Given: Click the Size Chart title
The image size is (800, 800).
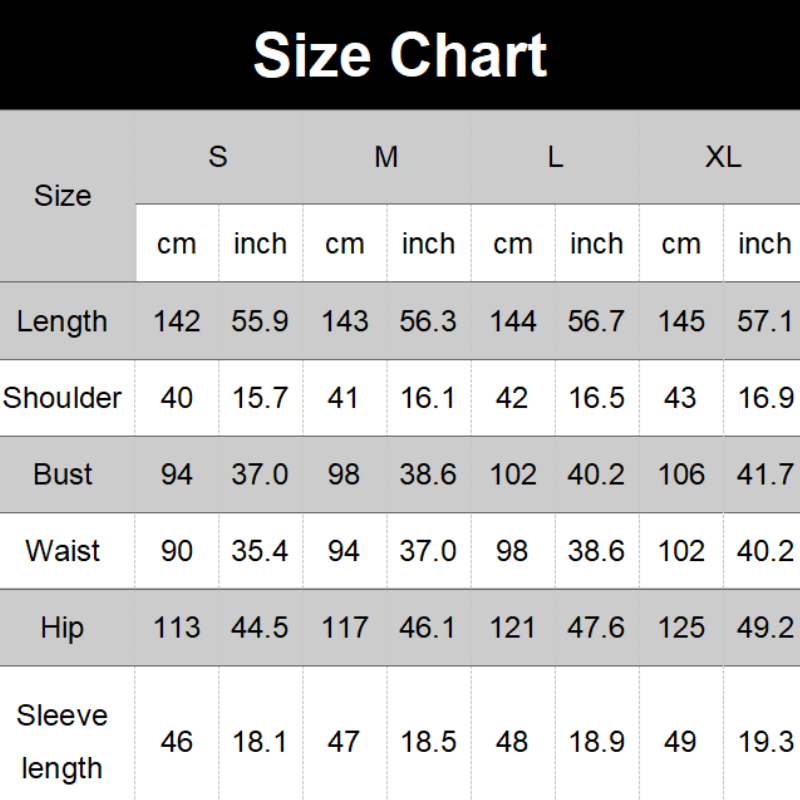Looking at the screenshot, I should (400, 54).
